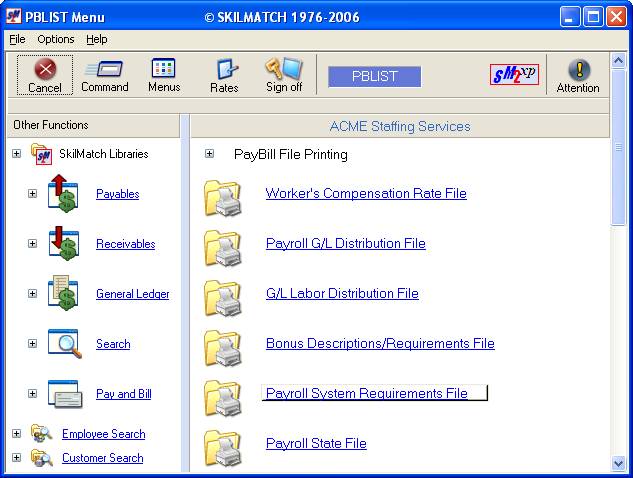Expand the Receivables tree node
The width and height of the screenshot is (633, 478).
(x=32, y=243)
